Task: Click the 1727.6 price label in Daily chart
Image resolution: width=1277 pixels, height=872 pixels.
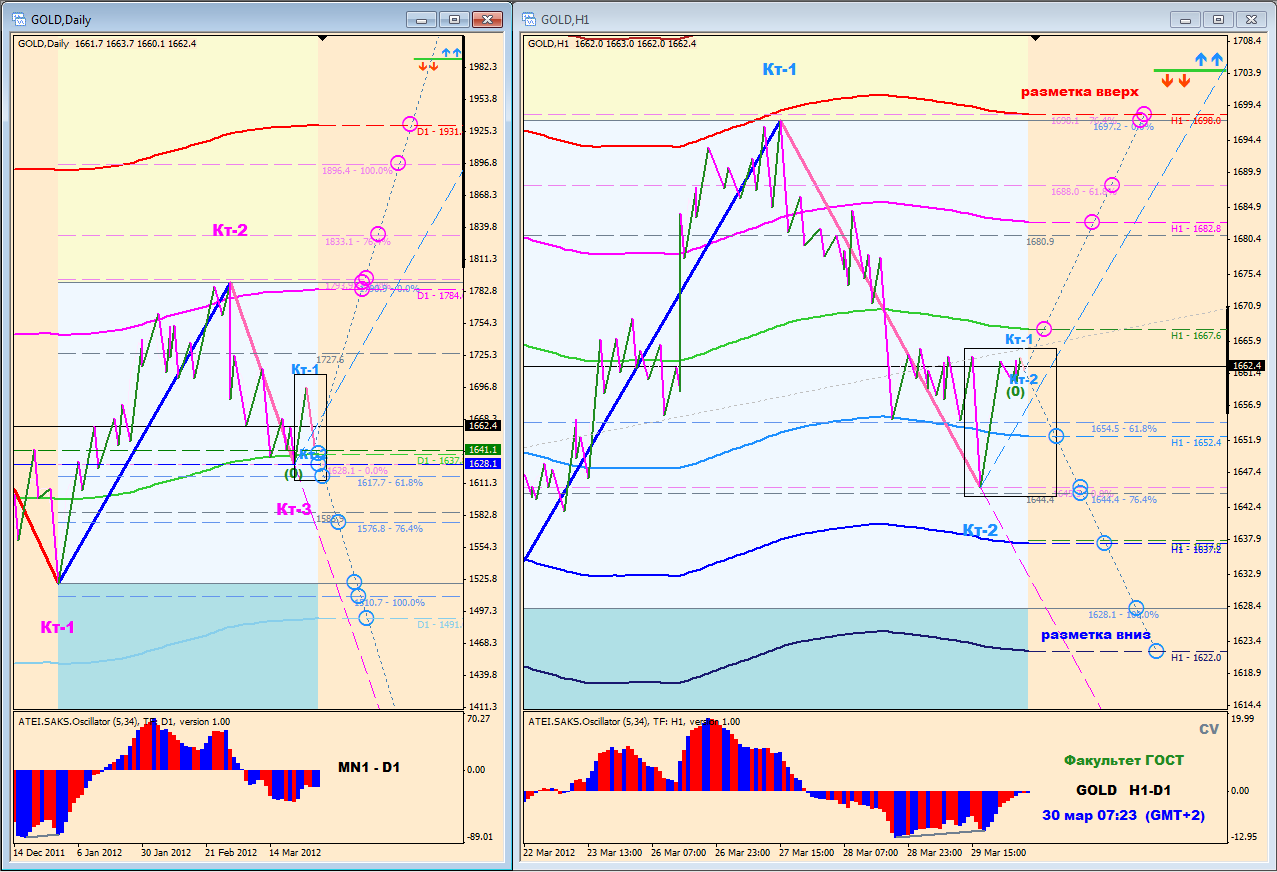Action: point(330,359)
